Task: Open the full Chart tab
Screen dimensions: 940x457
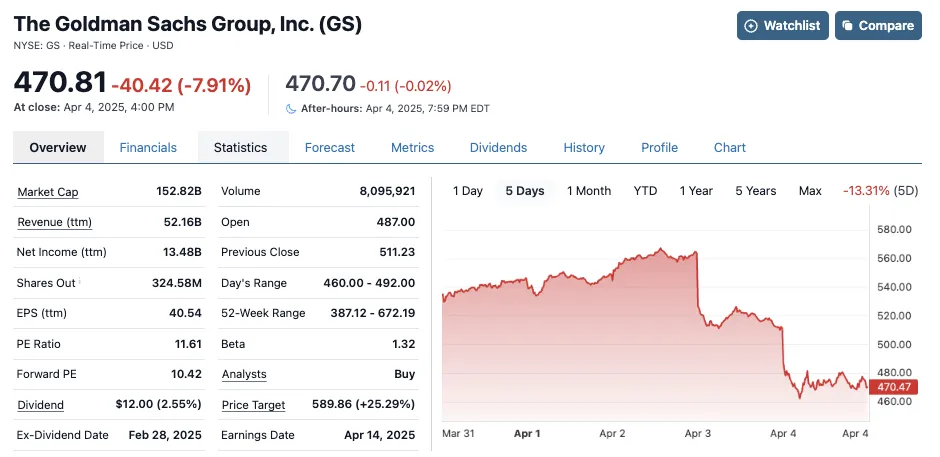Action: (730, 147)
